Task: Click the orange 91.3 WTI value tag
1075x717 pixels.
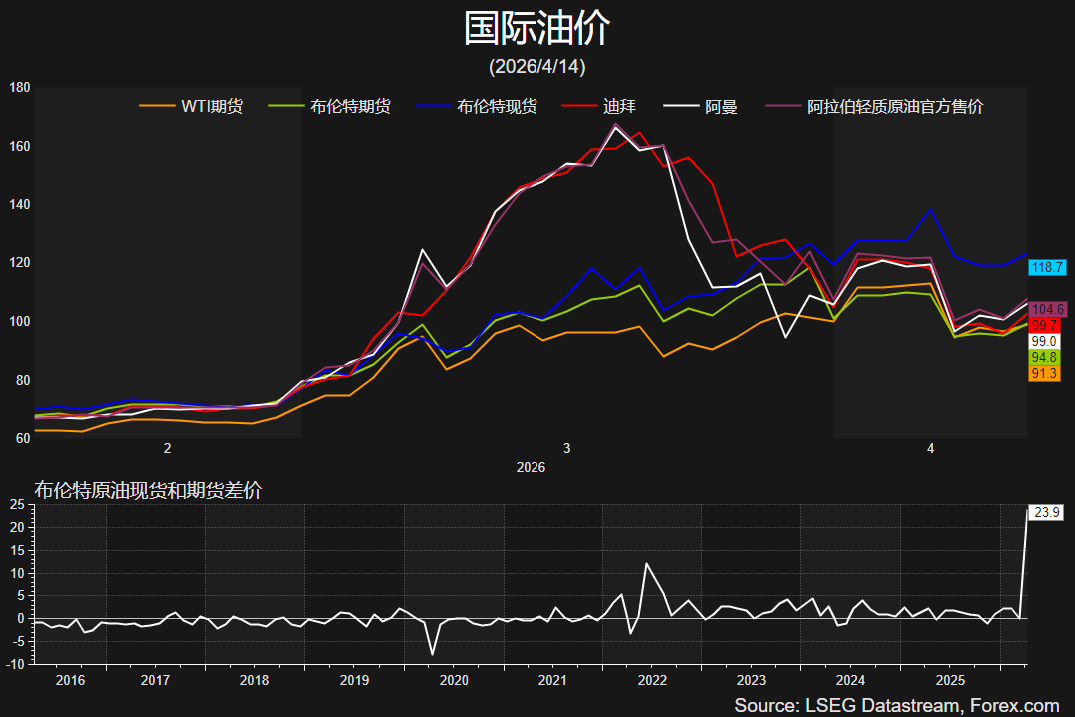Action: (1044, 373)
